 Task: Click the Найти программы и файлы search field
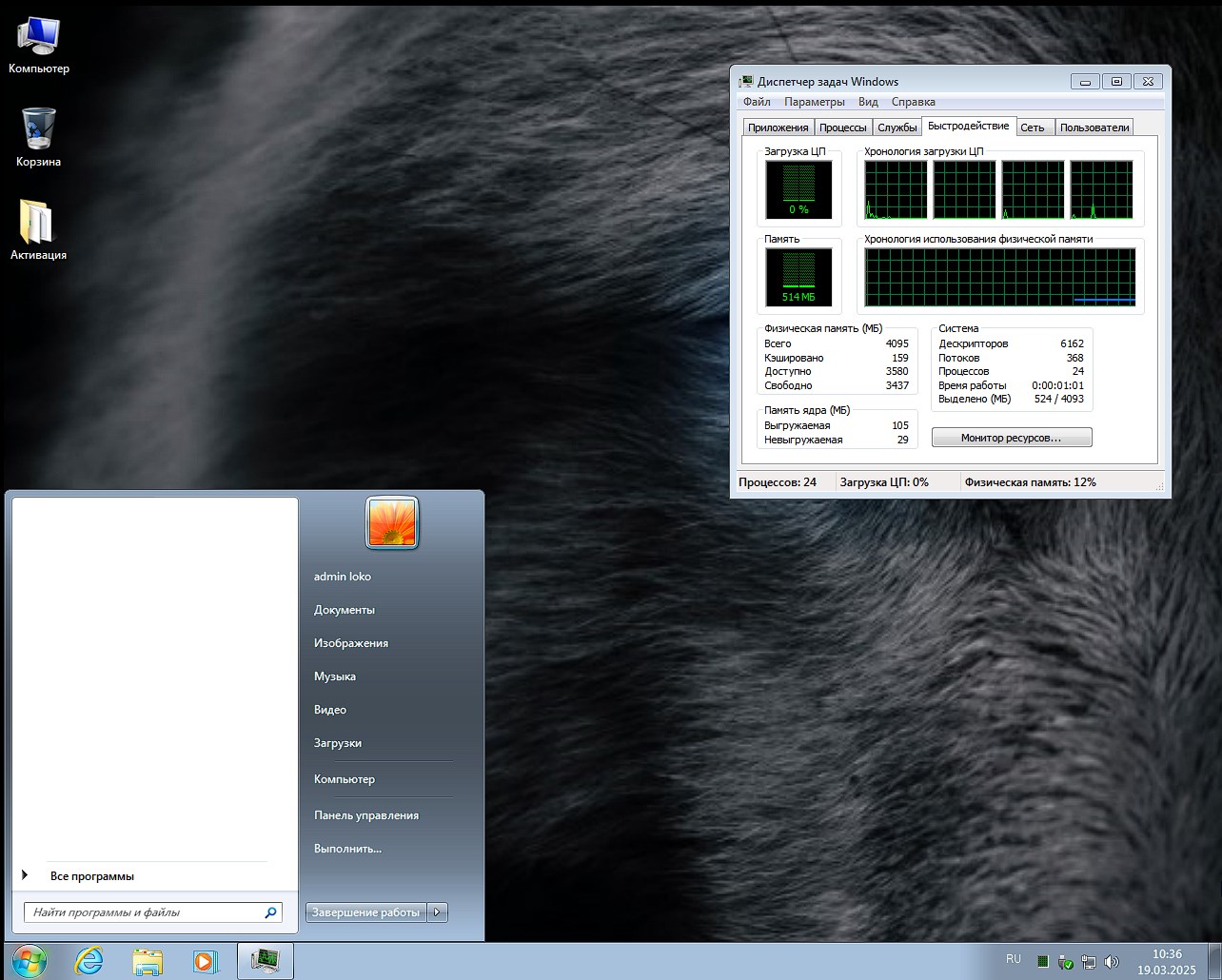(x=152, y=912)
